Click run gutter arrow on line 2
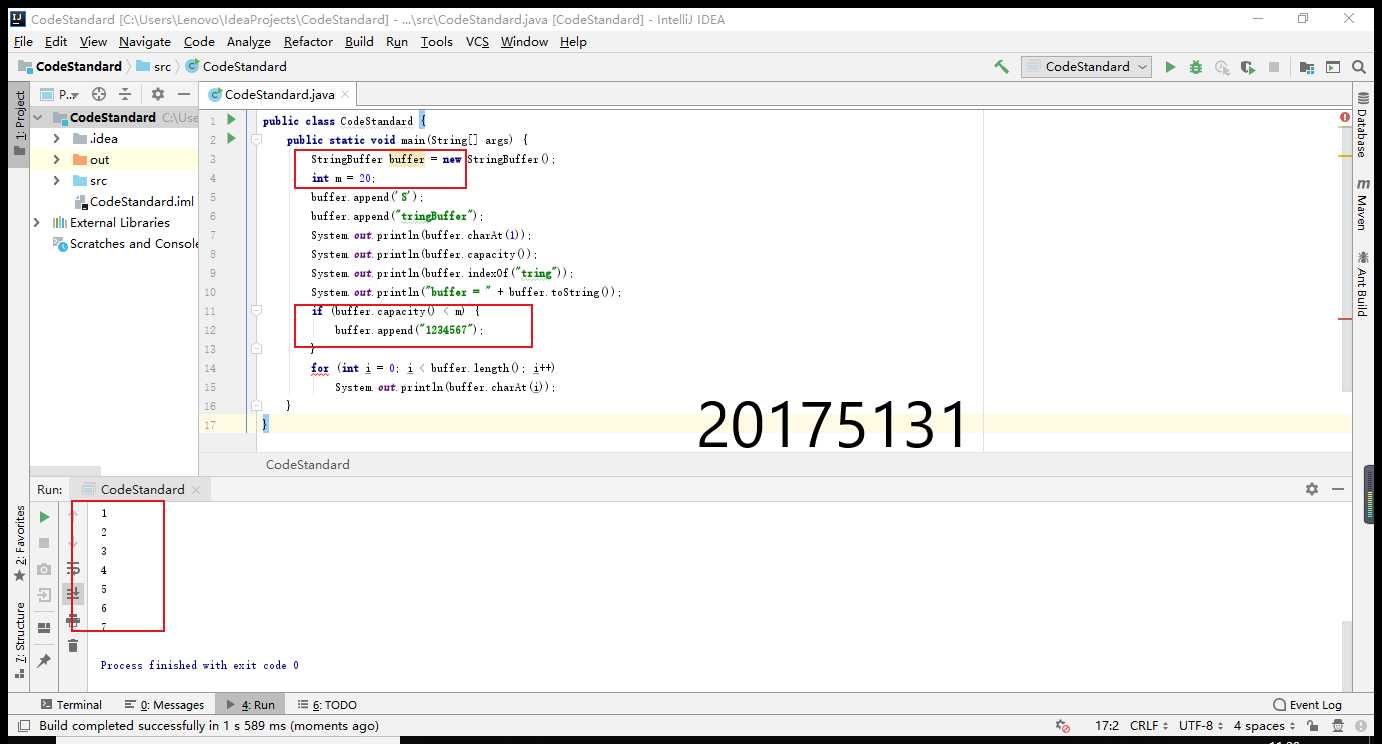Image resolution: width=1382 pixels, height=744 pixels. (231, 139)
